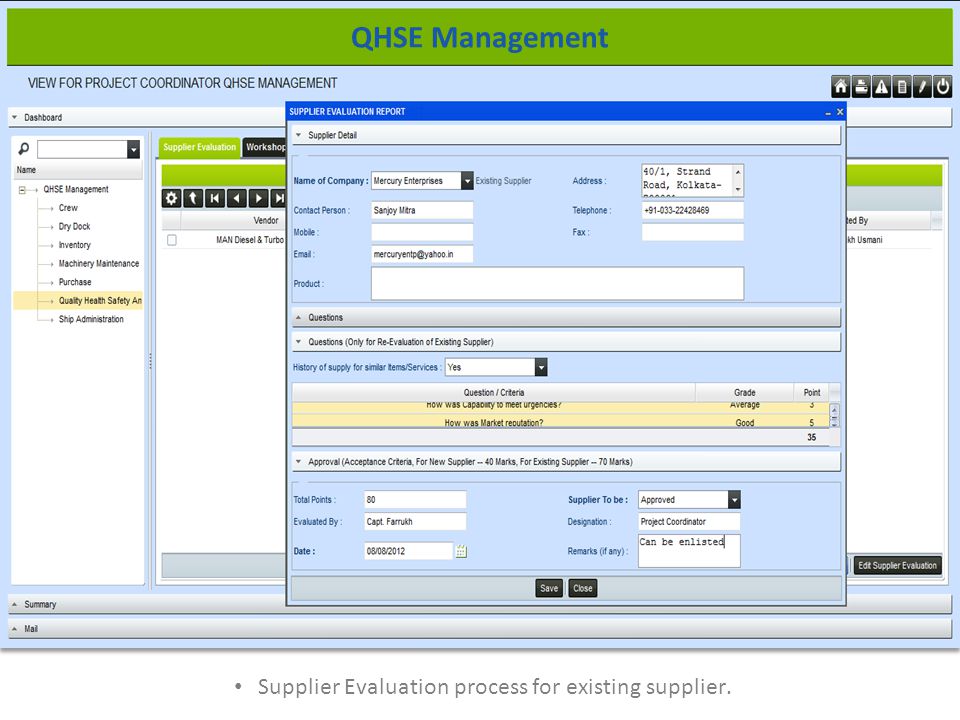Minimize the Supplier Evaluation Report dialog
The image size is (960, 720).
828,112
